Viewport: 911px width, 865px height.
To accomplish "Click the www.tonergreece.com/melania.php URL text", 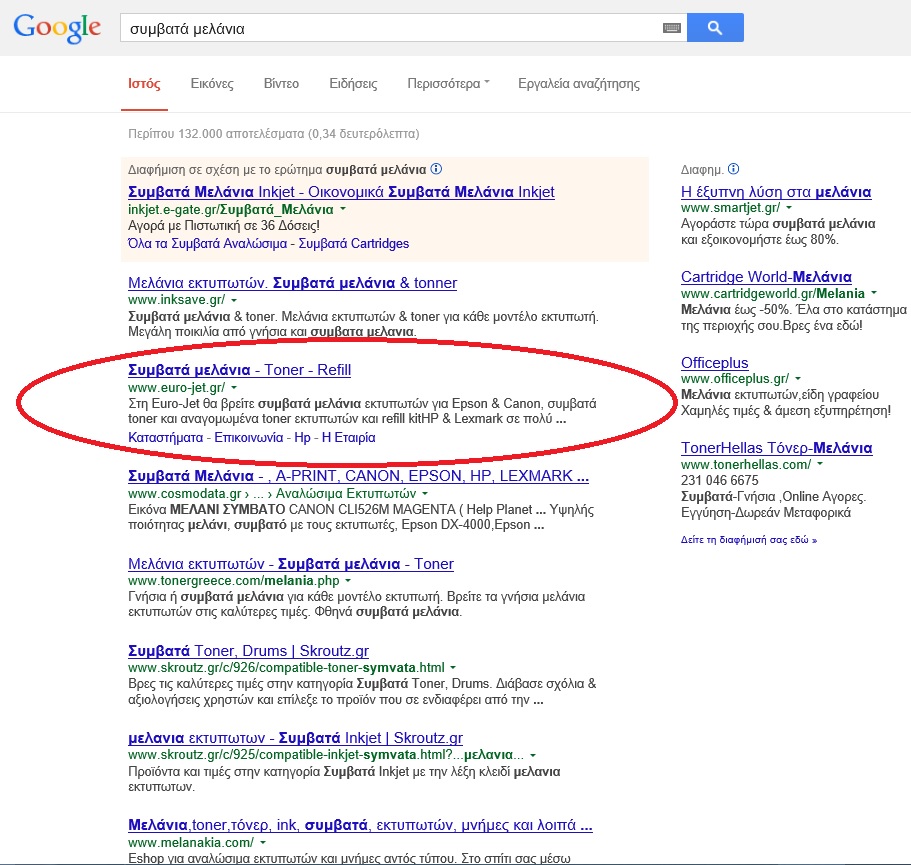I will tap(234, 581).
